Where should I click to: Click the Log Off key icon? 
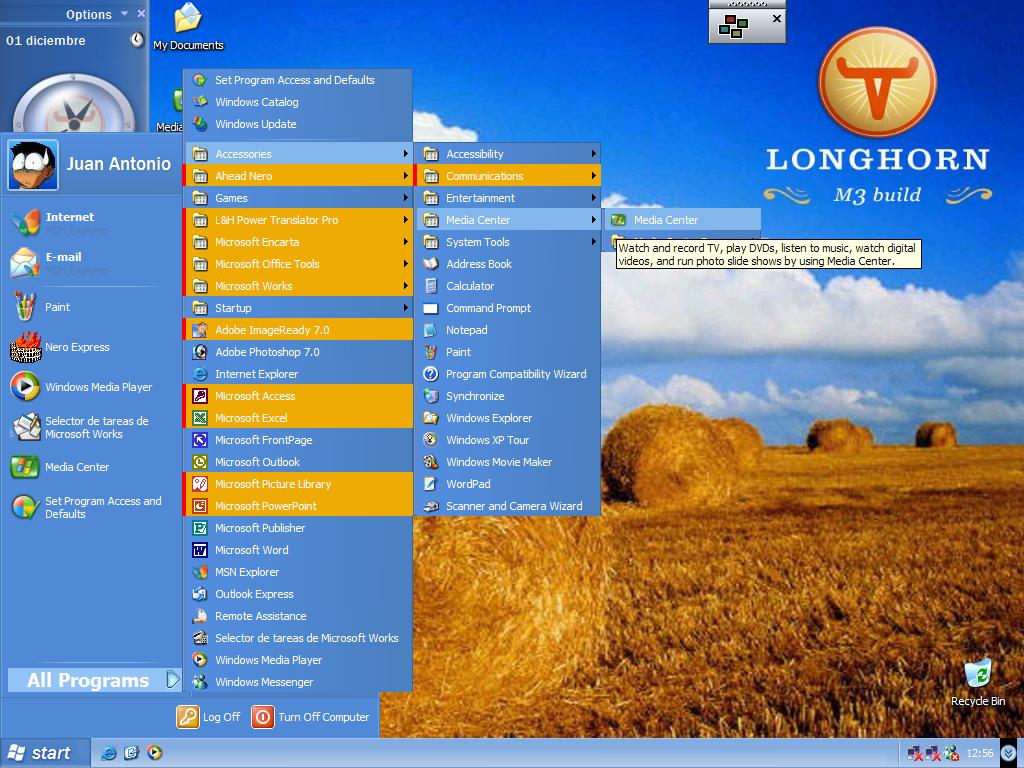187,716
